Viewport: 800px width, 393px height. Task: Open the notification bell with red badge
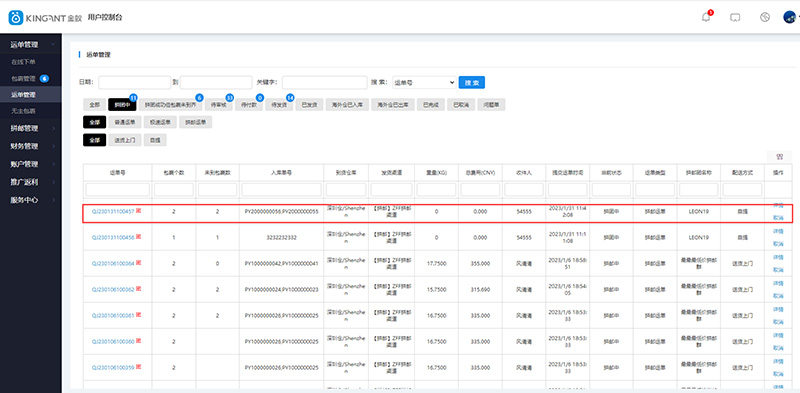706,17
